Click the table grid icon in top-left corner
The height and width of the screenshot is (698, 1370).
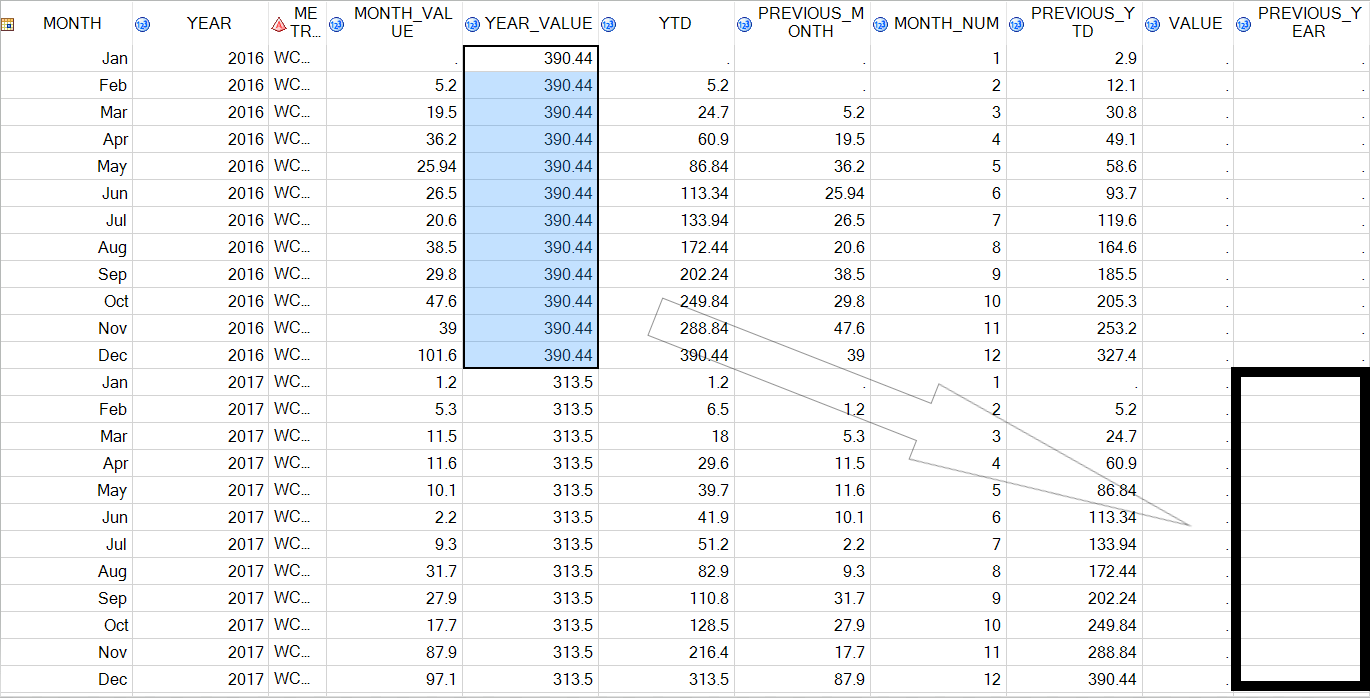pyautogui.click(x=9, y=22)
